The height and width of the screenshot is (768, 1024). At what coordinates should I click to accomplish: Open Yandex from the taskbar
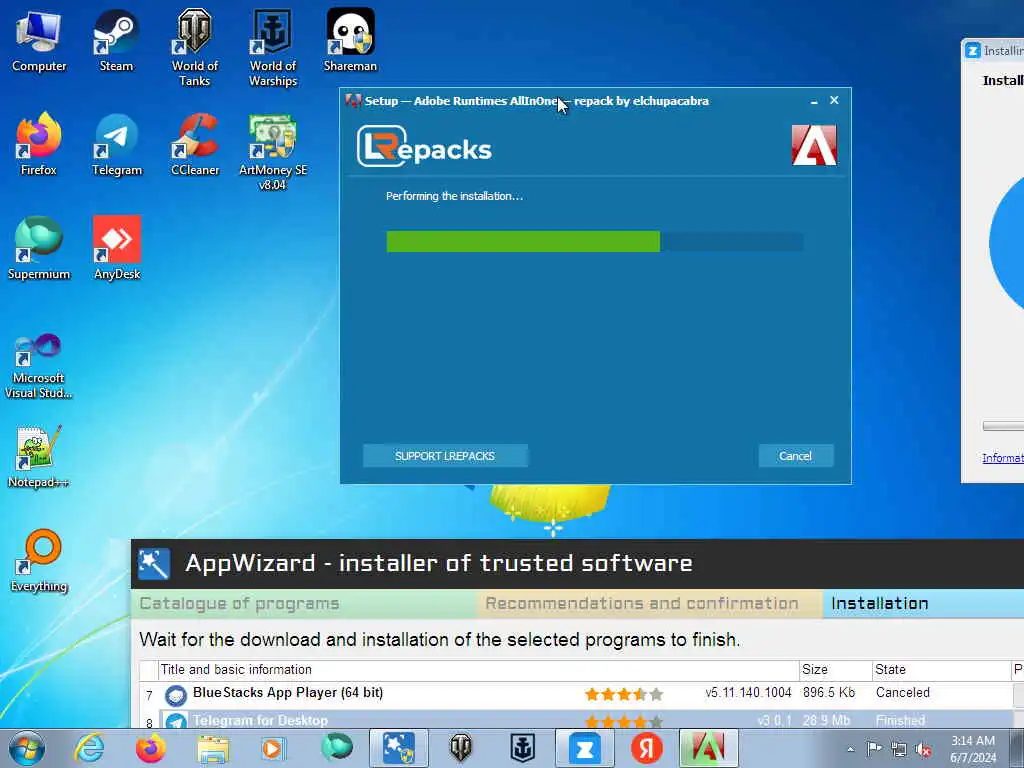coord(647,748)
